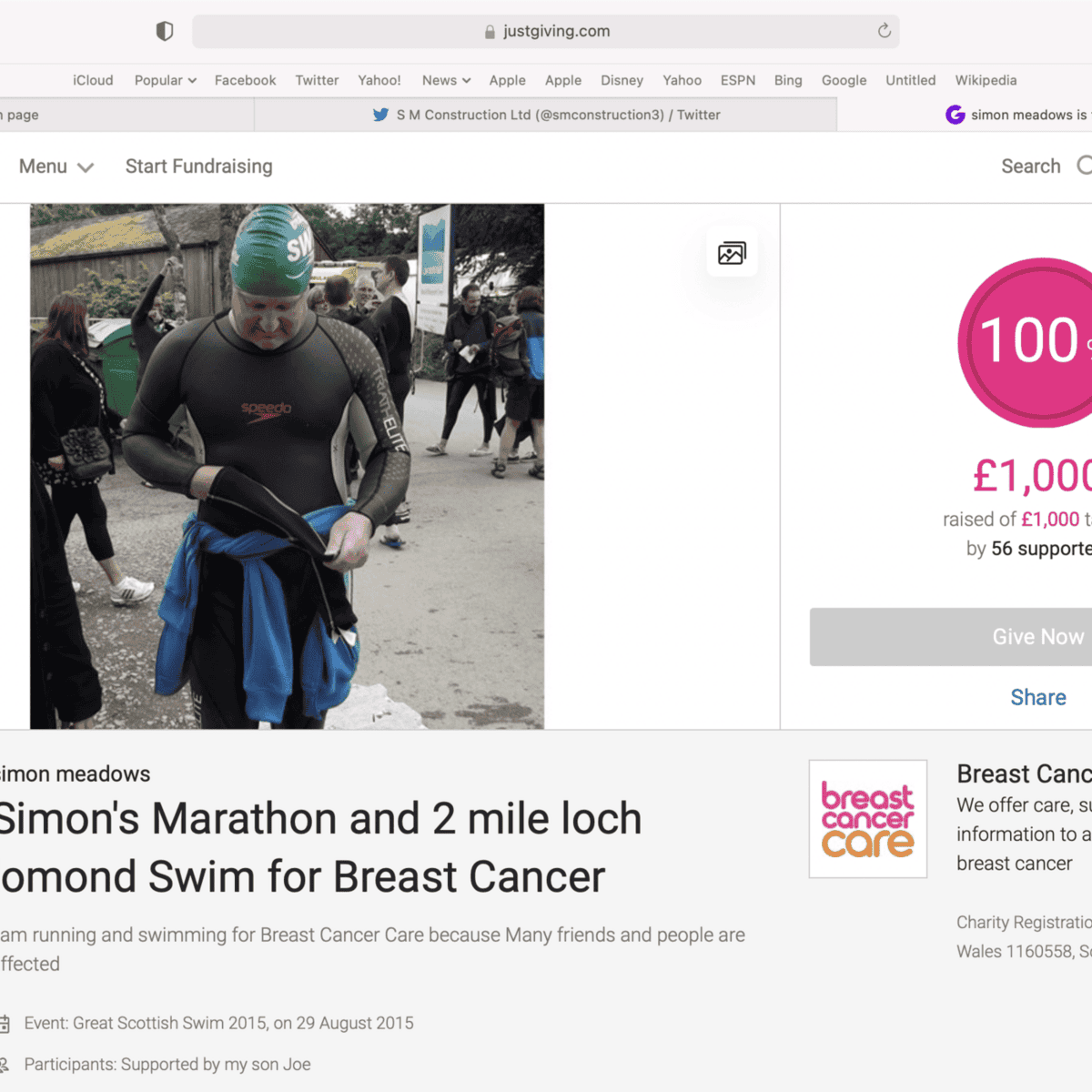Viewport: 1092px width, 1092px height.
Task: Open the Popular bookmarks folder
Action: pos(165,80)
